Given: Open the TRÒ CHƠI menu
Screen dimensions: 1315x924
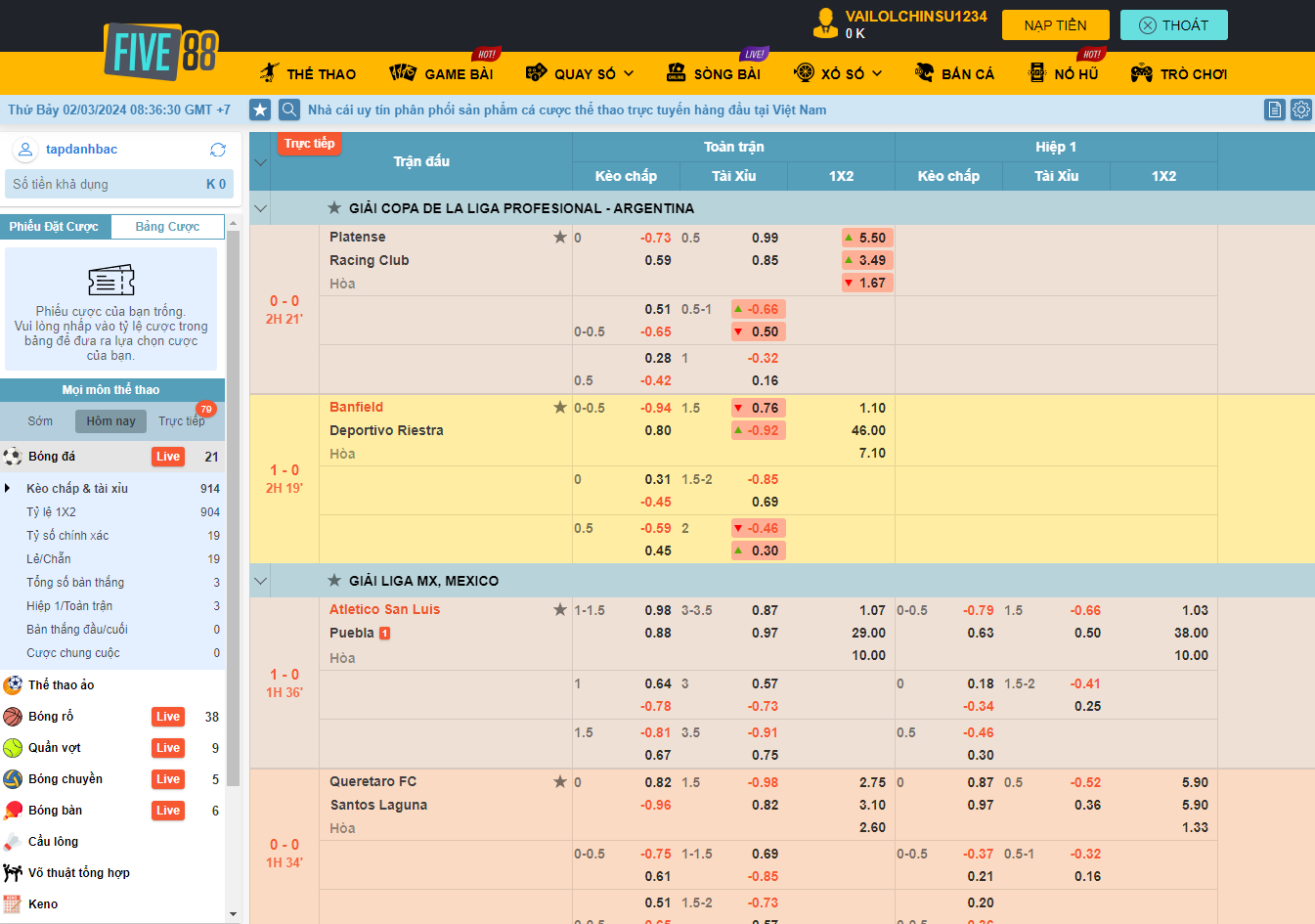Looking at the screenshot, I should point(1178,73).
